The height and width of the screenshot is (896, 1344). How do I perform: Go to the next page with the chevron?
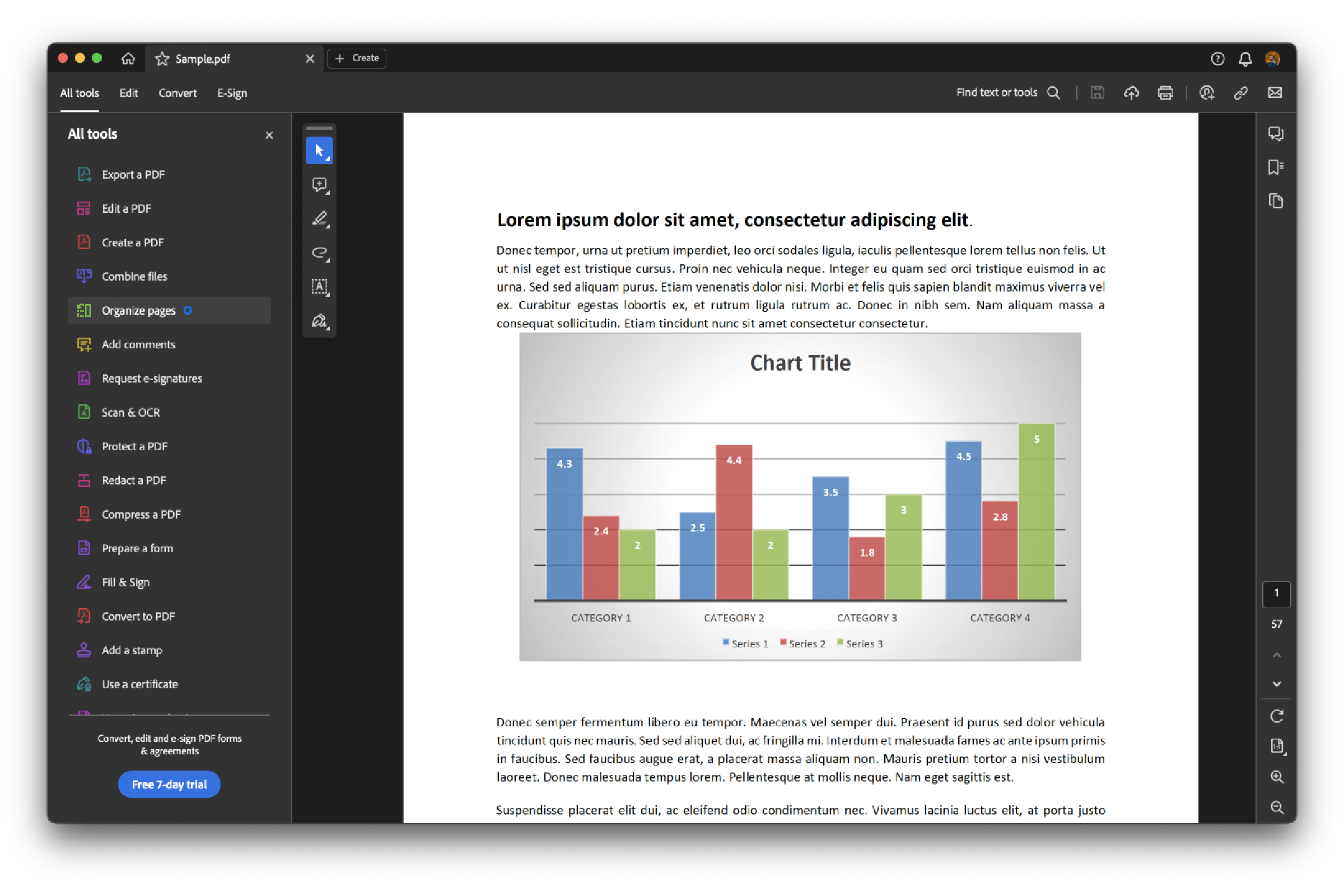pyautogui.click(x=1276, y=684)
